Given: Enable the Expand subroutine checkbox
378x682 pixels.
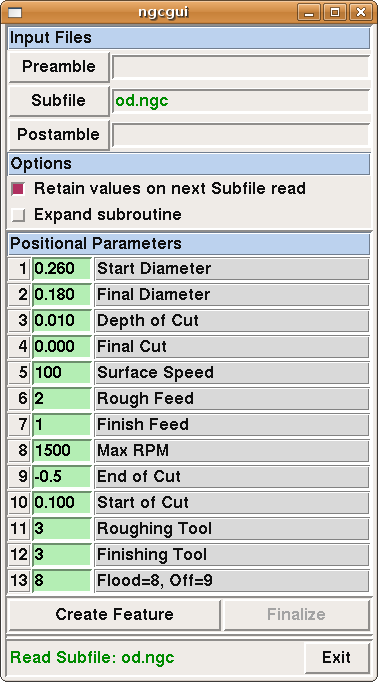Looking at the screenshot, I should [18, 215].
